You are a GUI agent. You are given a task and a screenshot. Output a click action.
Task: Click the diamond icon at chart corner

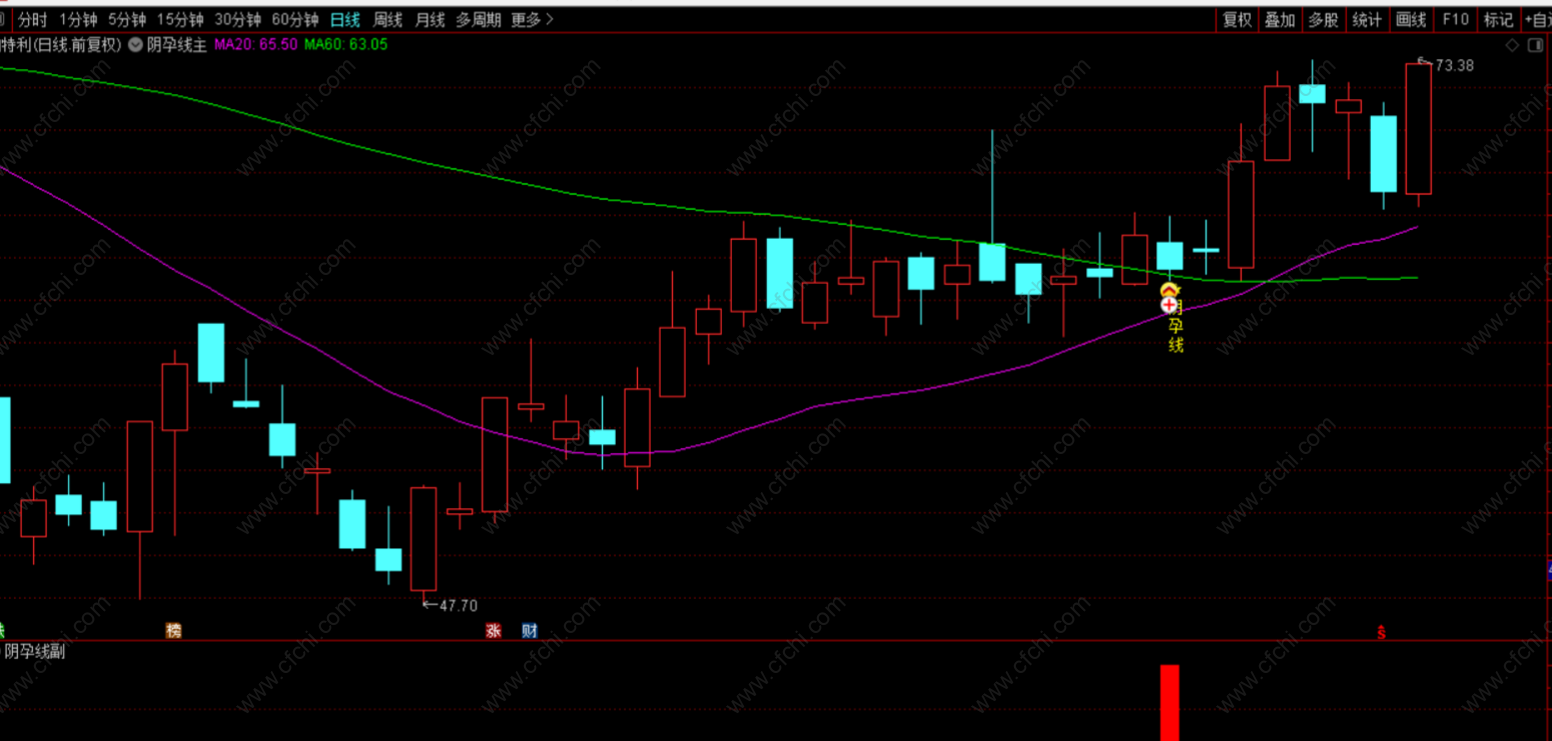tap(1514, 46)
